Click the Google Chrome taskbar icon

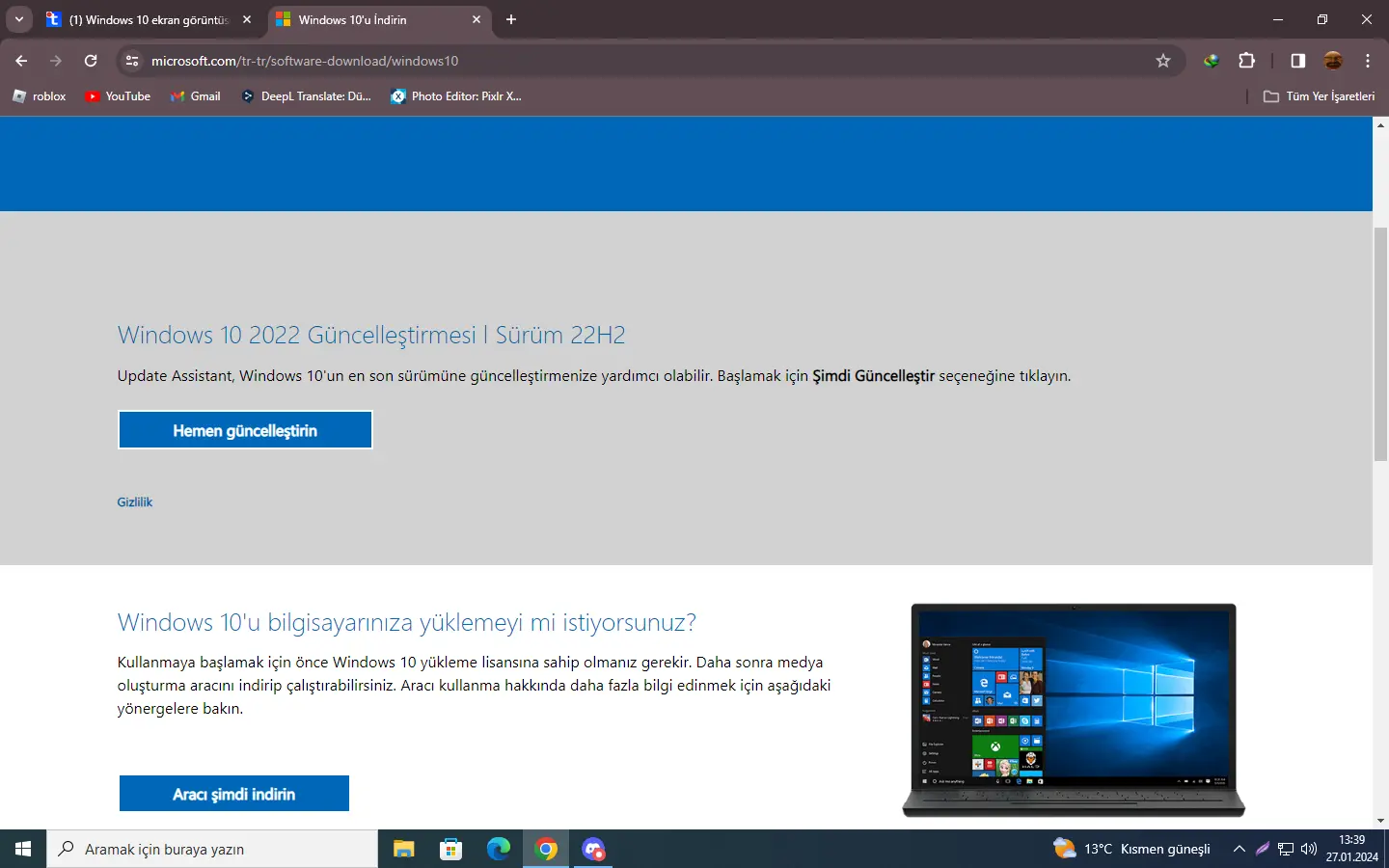[x=546, y=849]
